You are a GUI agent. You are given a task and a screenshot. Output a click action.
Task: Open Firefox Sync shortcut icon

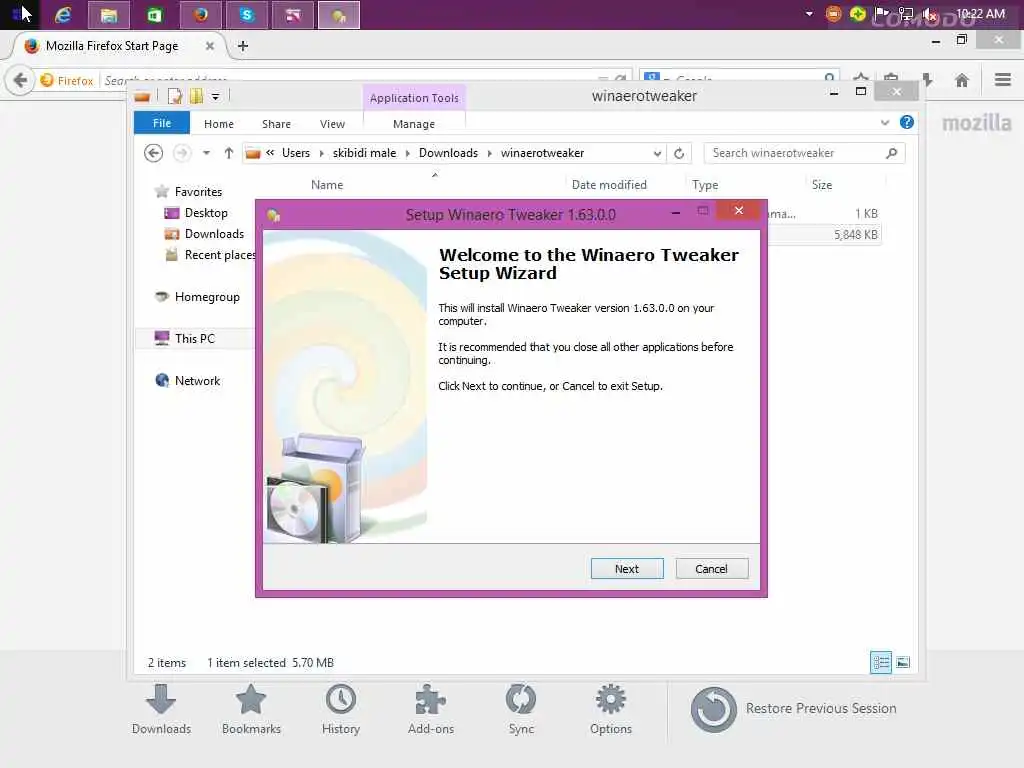[x=520, y=710]
